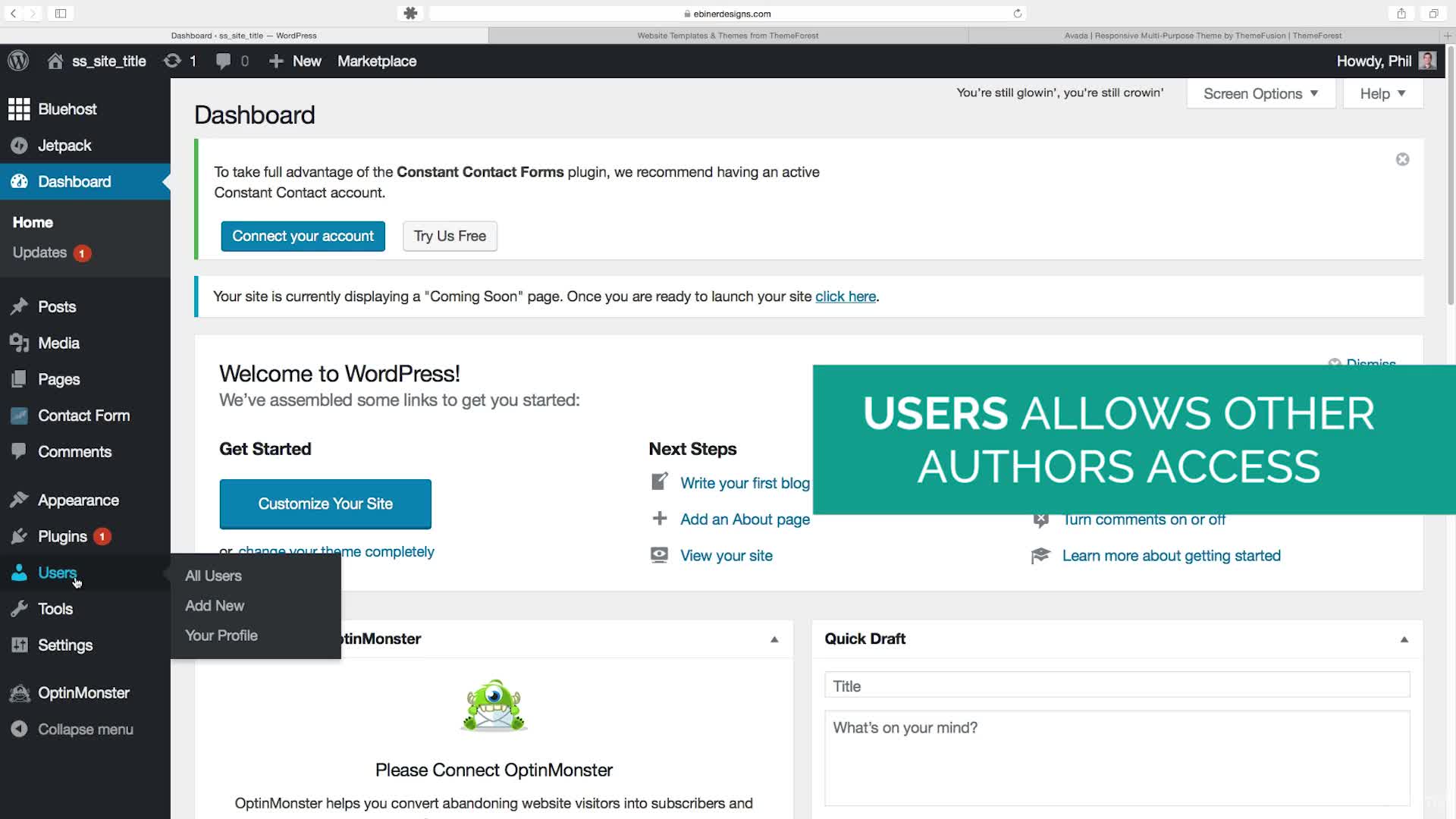
Task: Open the Posts pushpin icon
Action: point(19,306)
